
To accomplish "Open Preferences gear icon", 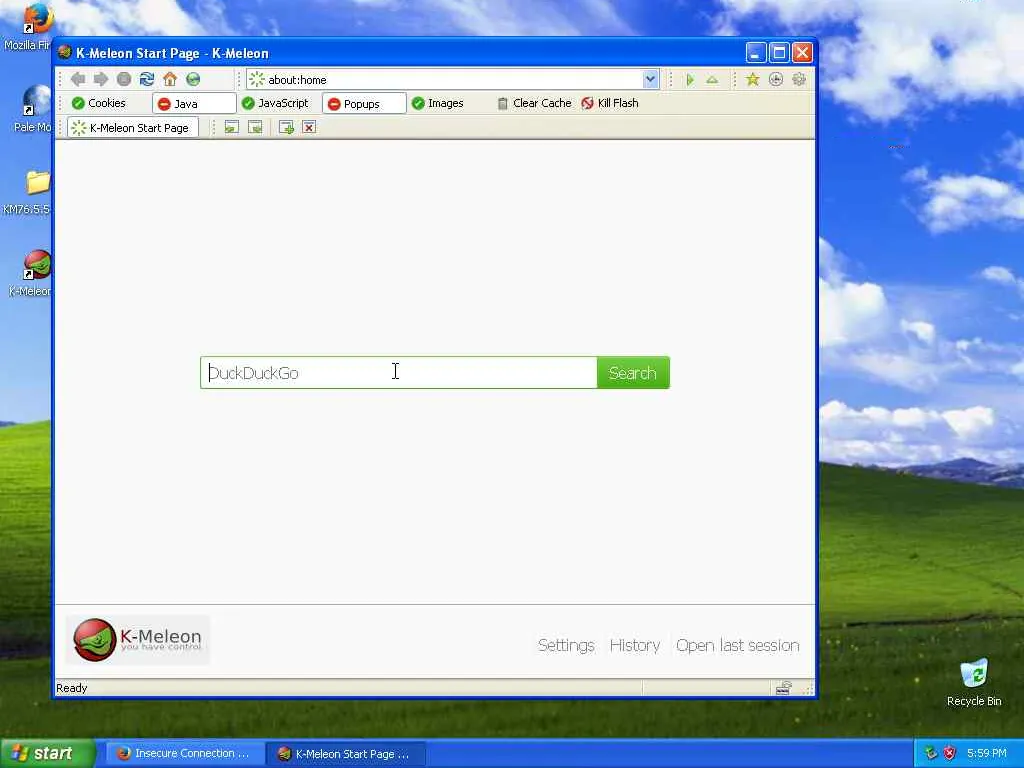I will pyautogui.click(x=799, y=80).
